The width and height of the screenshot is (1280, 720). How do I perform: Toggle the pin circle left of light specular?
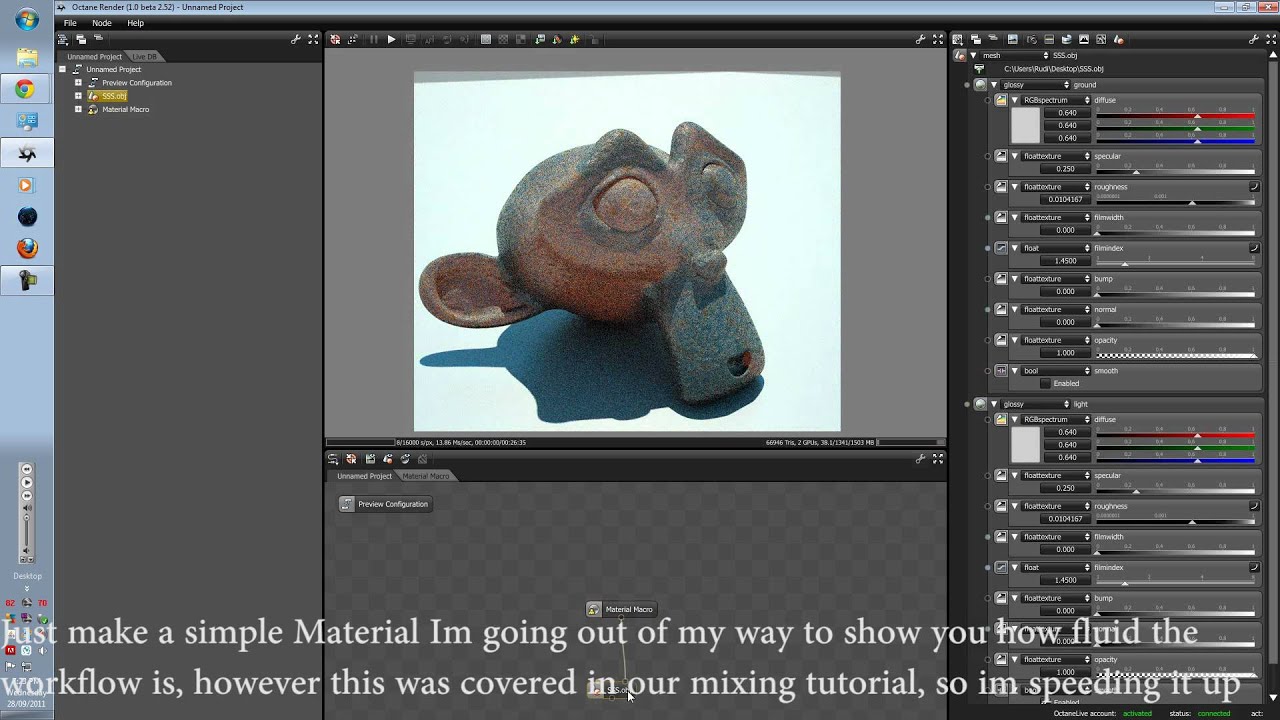[x=988, y=475]
